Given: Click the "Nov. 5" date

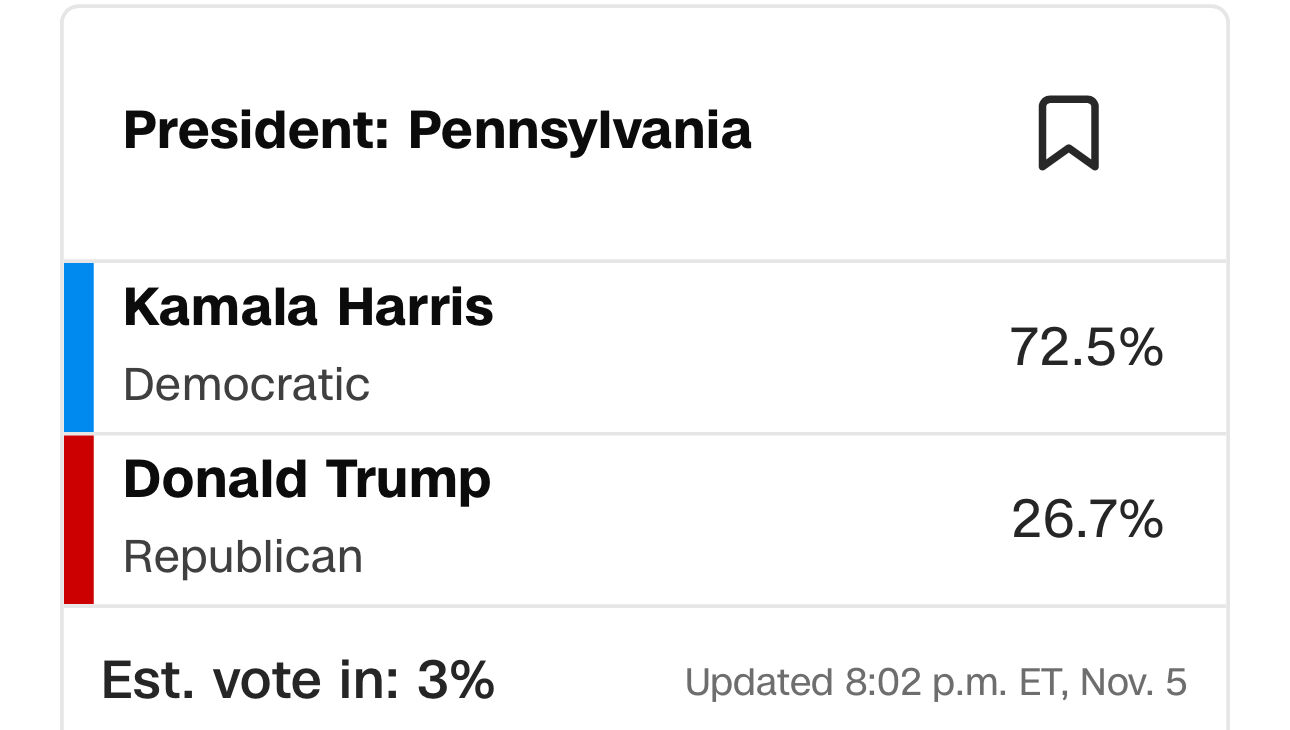Looking at the screenshot, I should pos(1136,683).
